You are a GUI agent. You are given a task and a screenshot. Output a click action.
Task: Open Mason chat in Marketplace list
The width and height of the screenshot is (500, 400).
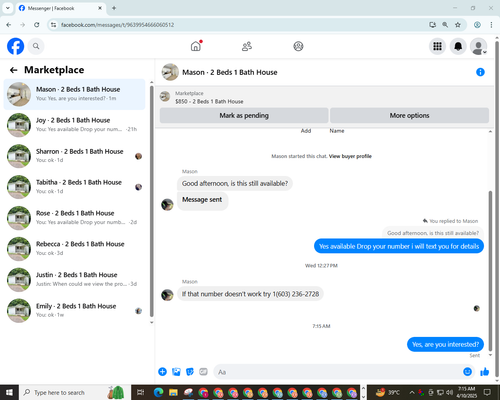(x=74, y=94)
